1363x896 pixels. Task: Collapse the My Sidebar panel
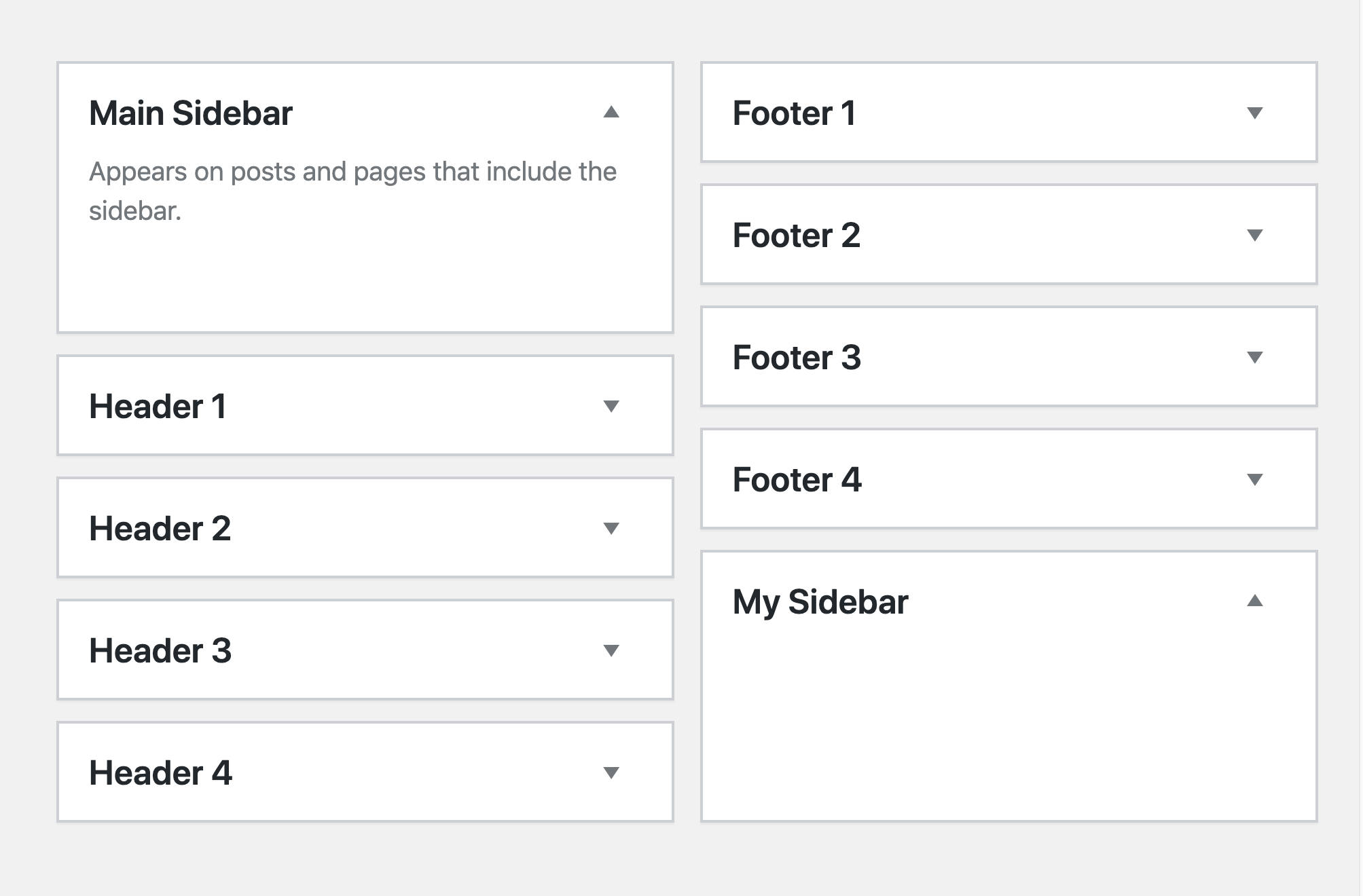1255,601
